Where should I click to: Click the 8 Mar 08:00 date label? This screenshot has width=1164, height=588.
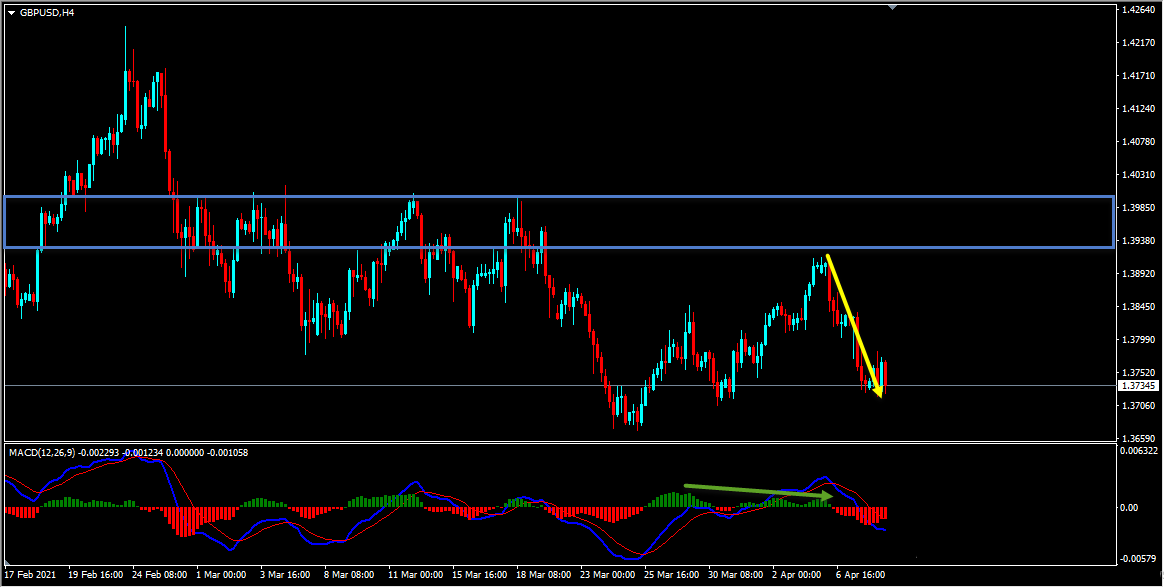click(349, 575)
